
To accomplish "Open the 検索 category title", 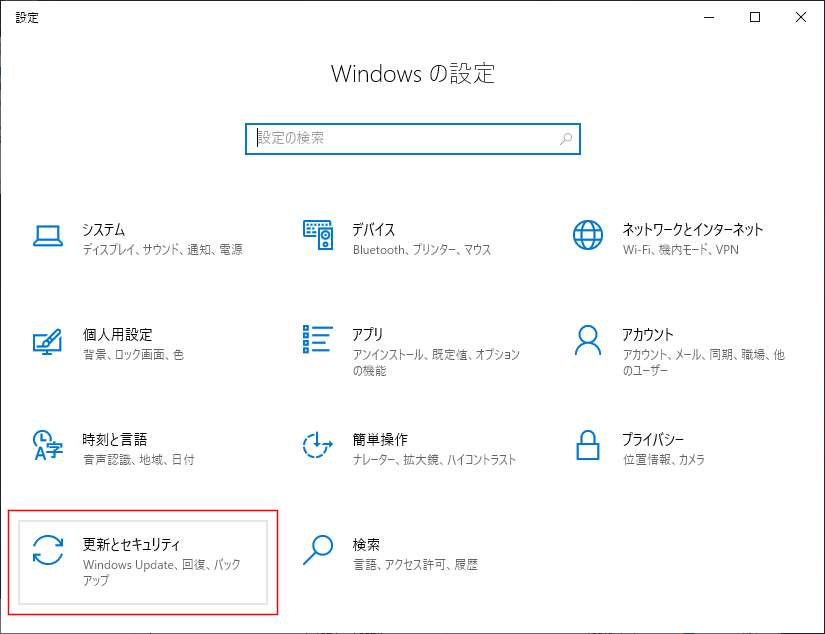I will coord(366,545).
